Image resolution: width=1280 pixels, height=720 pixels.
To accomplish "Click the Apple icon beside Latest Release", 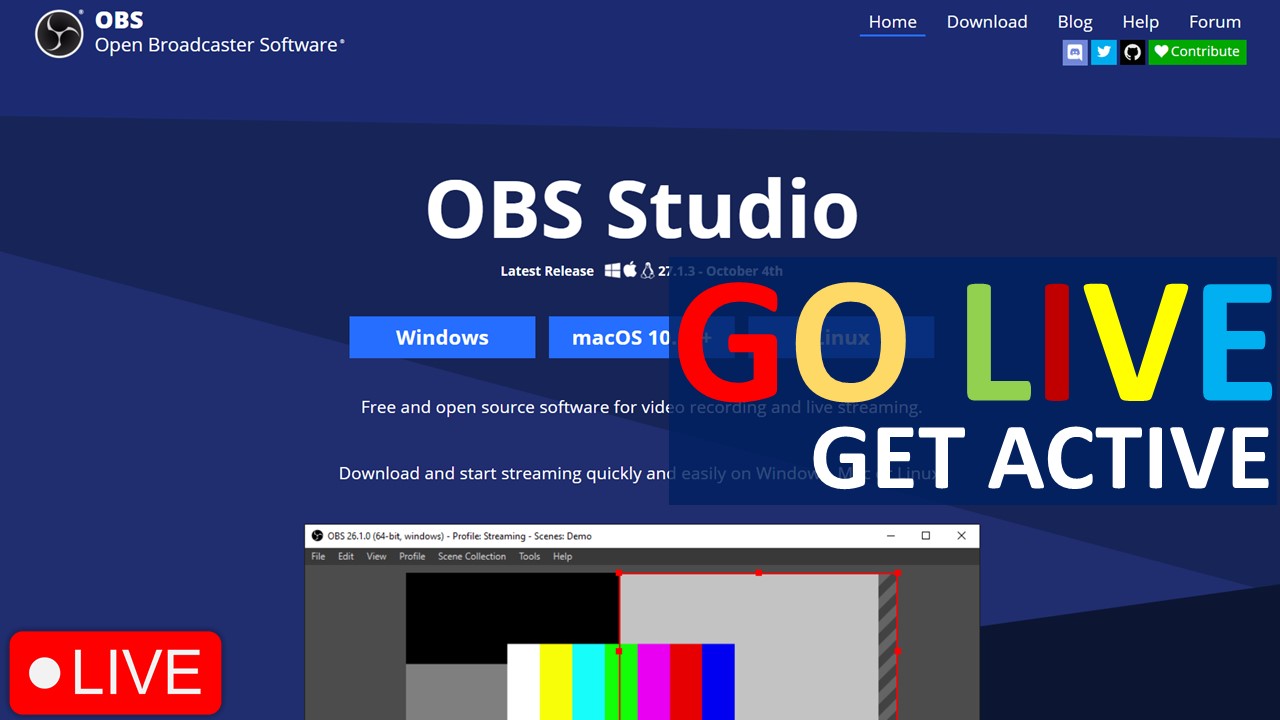I will (630, 270).
